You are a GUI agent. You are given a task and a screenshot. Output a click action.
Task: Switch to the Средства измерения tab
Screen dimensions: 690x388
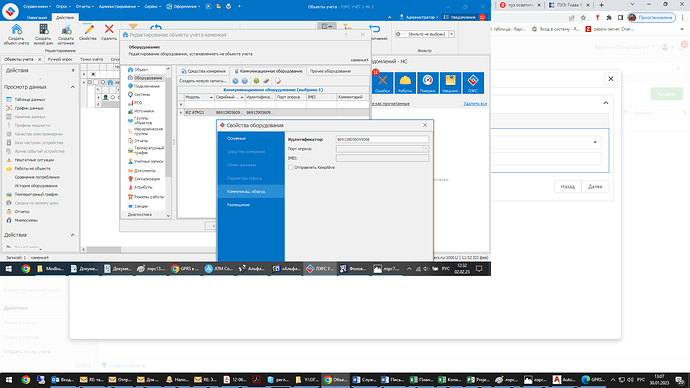click(x=203, y=71)
